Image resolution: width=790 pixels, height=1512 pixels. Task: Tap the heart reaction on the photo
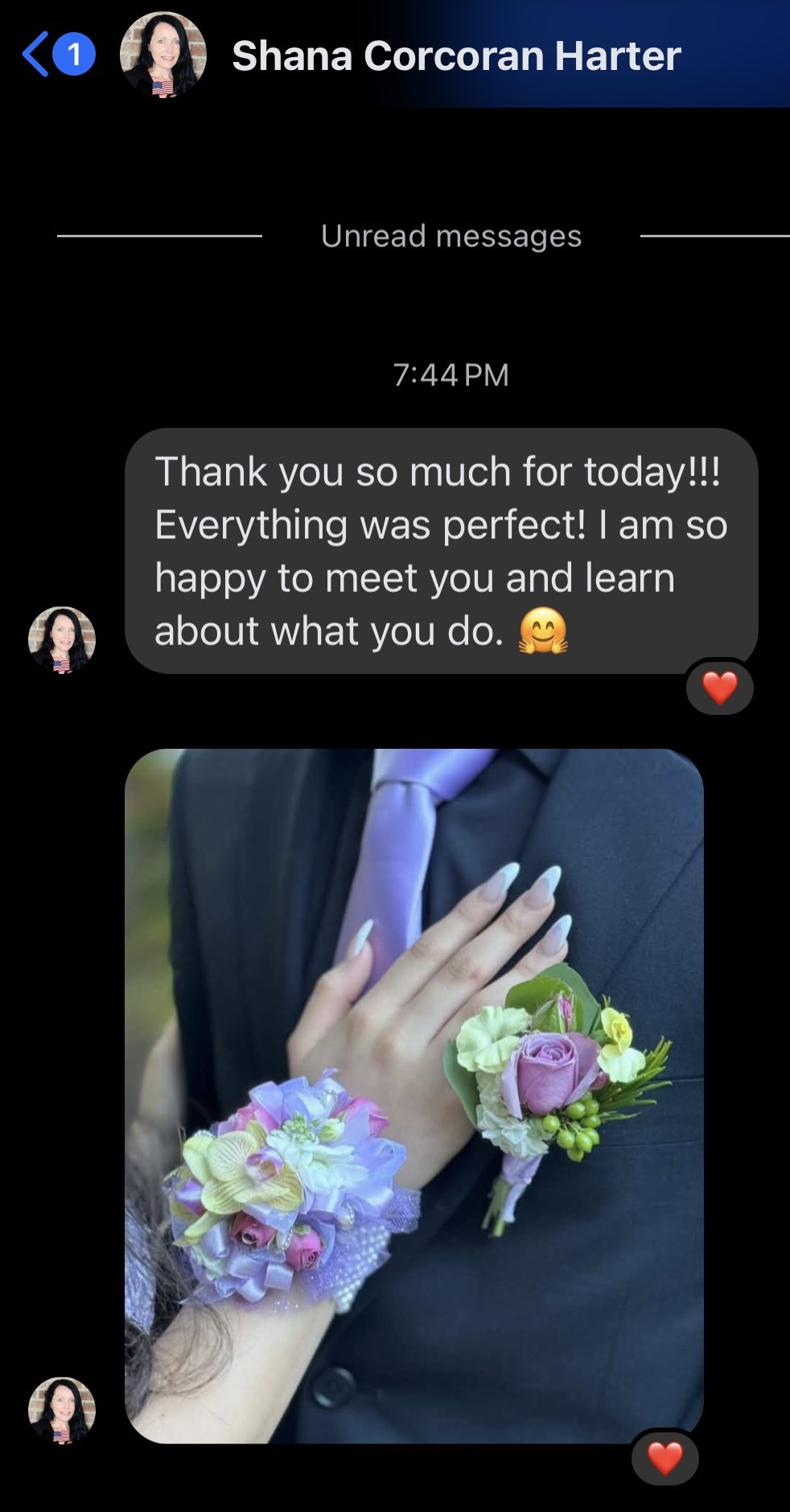[x=665, y=1459]
